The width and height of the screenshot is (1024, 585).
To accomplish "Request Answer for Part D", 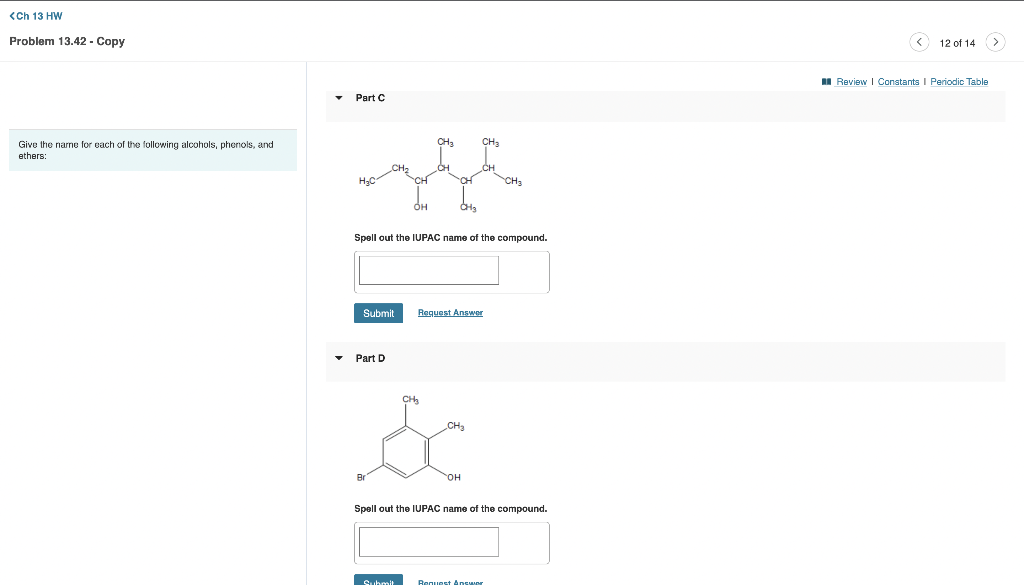I will pyautogui.click(x=450, y=581).
